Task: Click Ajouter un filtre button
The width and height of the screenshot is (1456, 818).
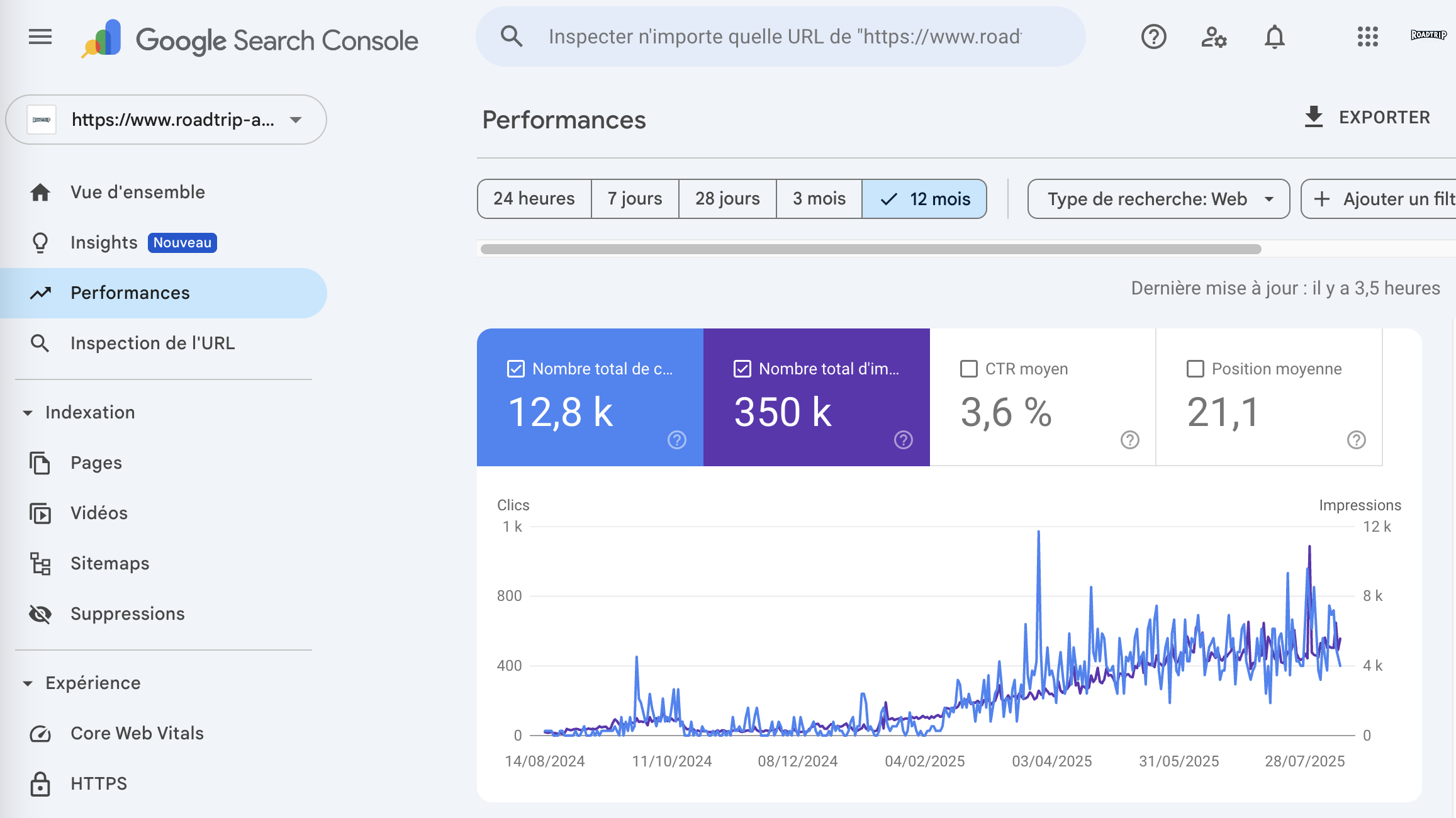Action: click(1379, 199)
